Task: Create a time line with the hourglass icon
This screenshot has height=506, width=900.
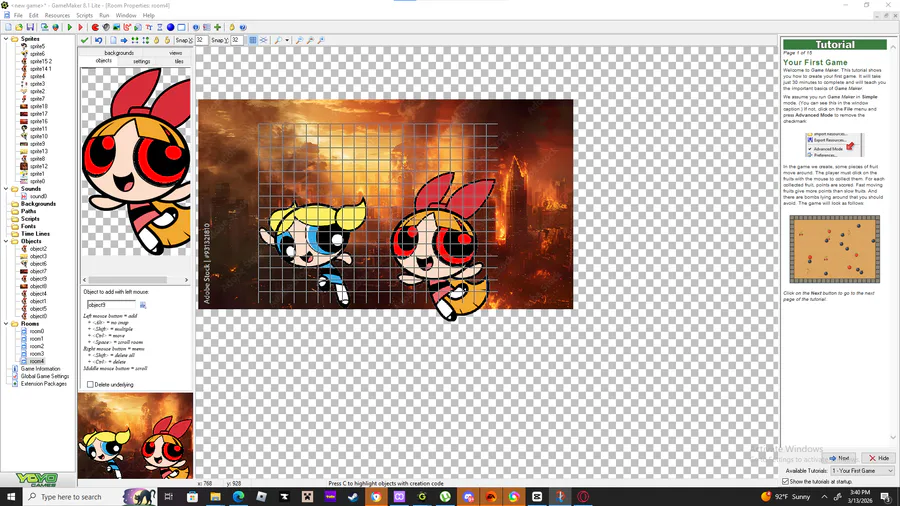Action: click(x=160, y=27)
